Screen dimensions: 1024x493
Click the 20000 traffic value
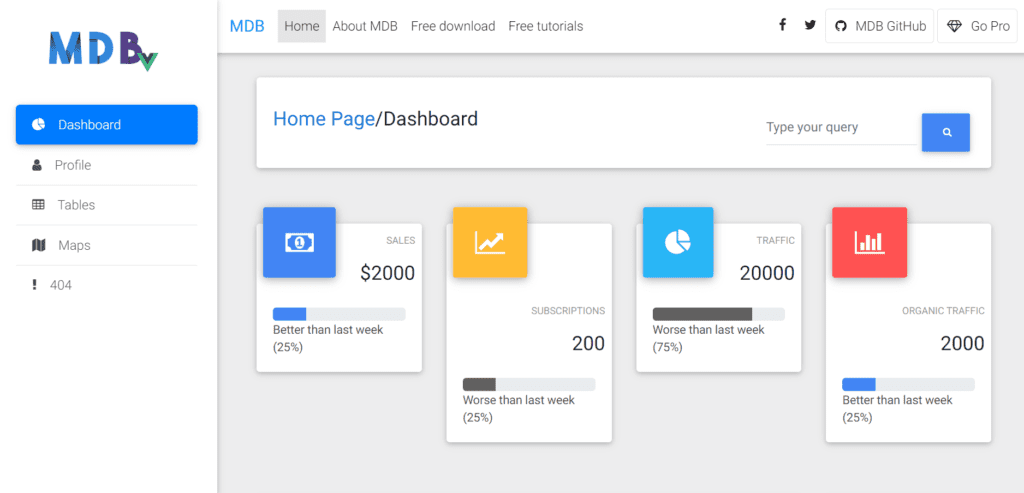767,273
